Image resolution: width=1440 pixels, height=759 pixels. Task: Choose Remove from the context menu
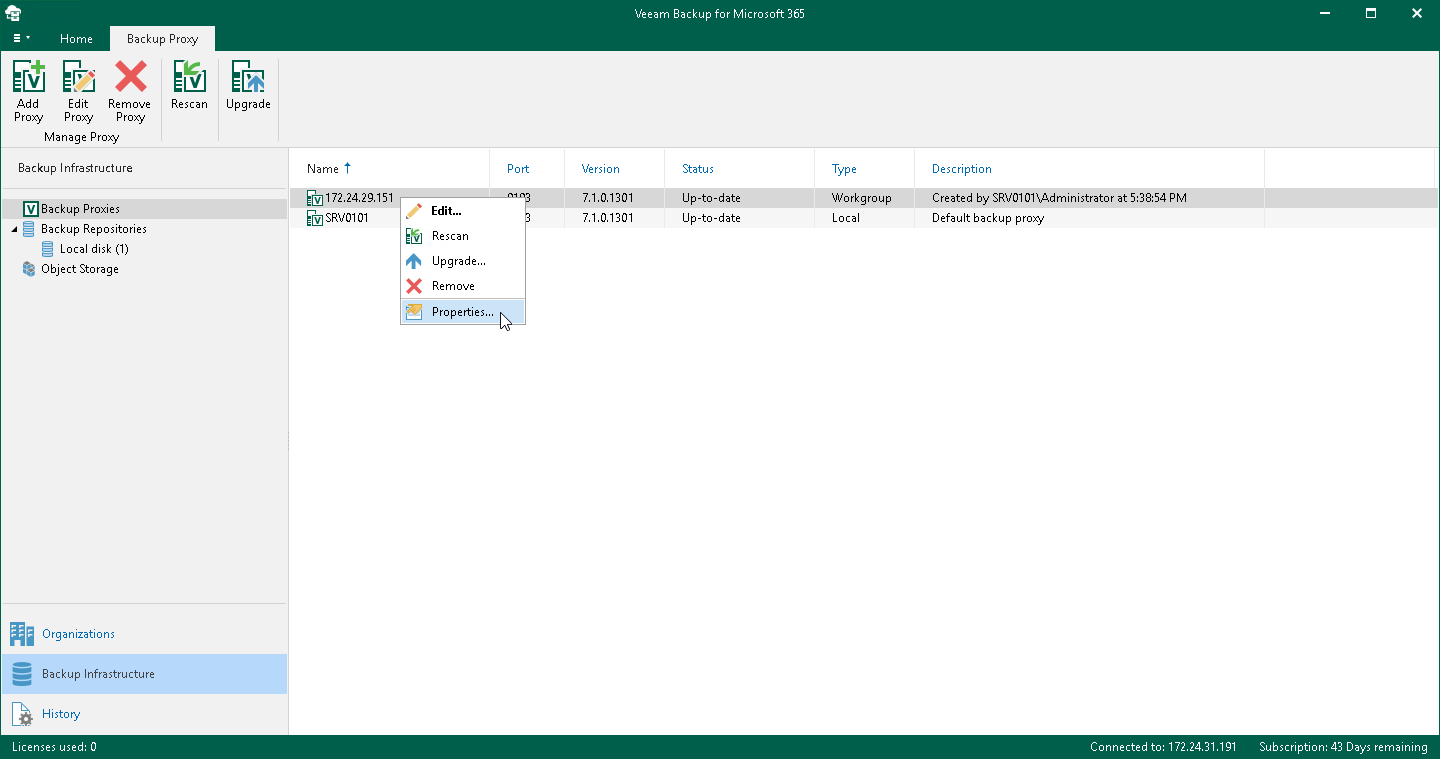pos(463,286)
